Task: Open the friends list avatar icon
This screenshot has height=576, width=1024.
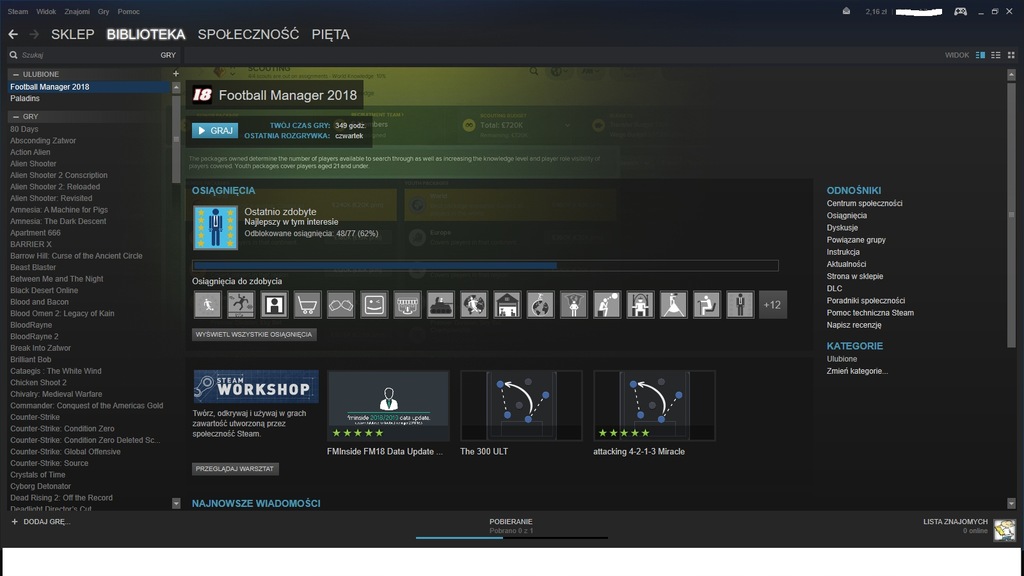Action: (x=1004, y=530)
